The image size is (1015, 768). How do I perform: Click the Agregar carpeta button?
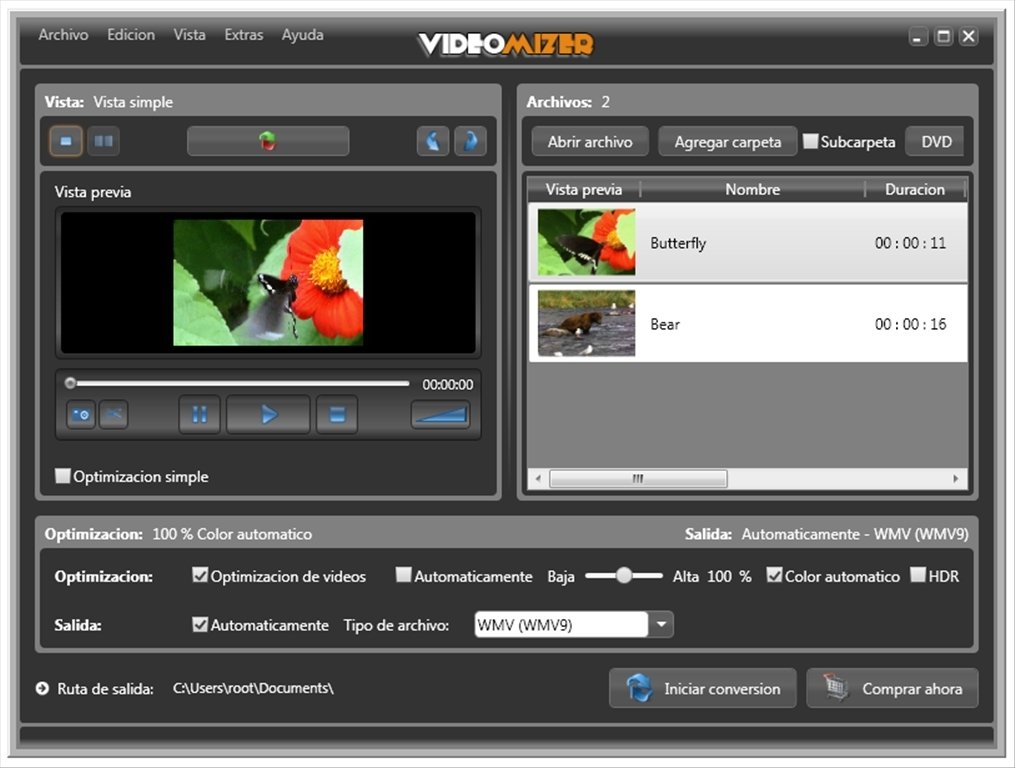click(x=728, y=141)
